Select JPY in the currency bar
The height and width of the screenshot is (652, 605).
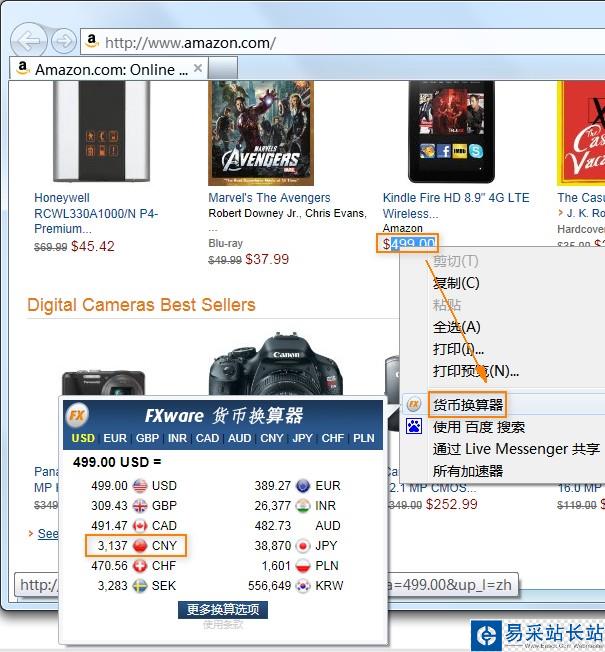click(x=302, y=438)
